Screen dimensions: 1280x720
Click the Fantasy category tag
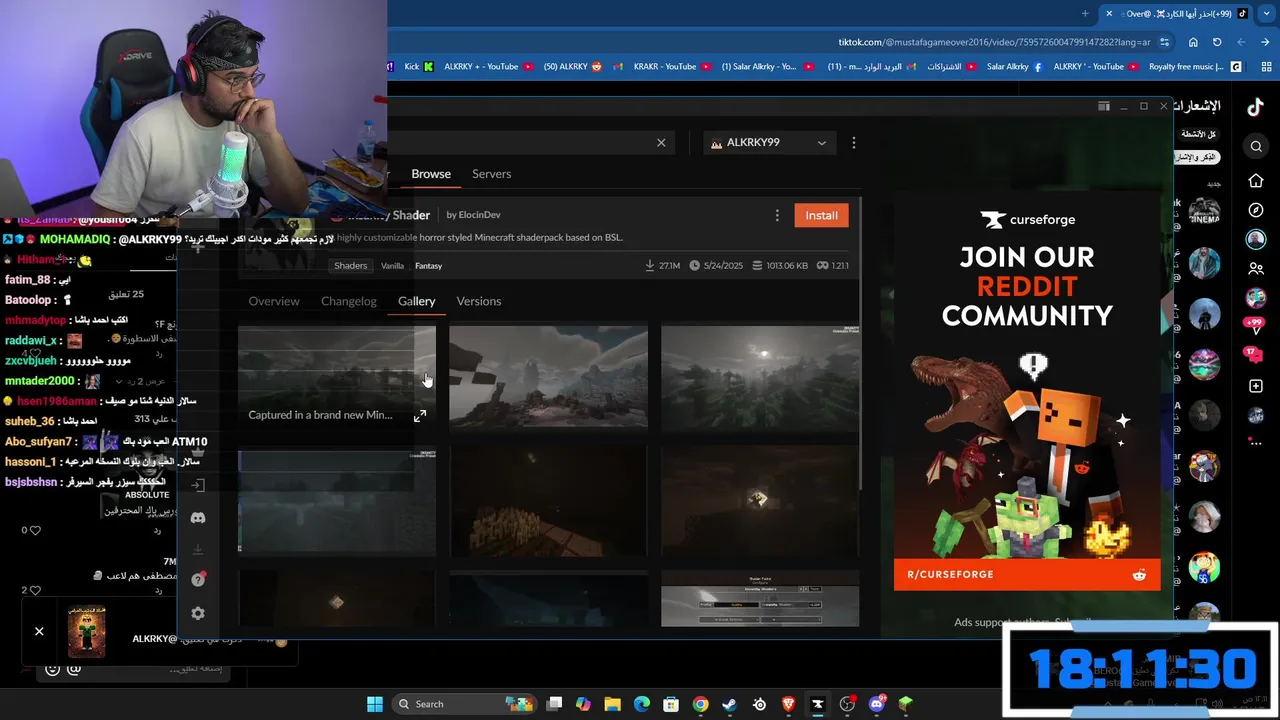tap(428, 266)
